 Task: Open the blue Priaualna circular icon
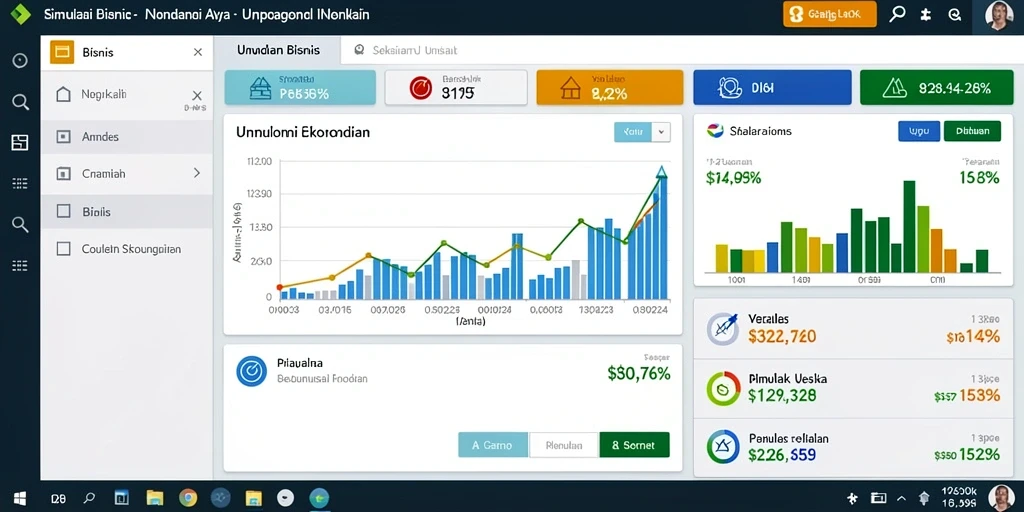251,371
